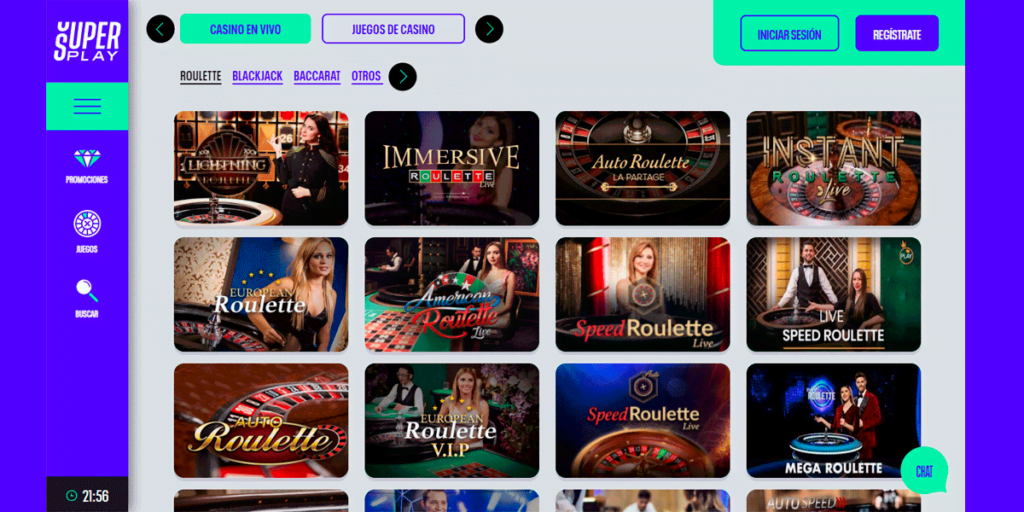Image resolution: width=1024 pixels, height=512 pixels.
Task: Switch to the Blackjack category
Action: pyautogui.click(x=257, y=76)
